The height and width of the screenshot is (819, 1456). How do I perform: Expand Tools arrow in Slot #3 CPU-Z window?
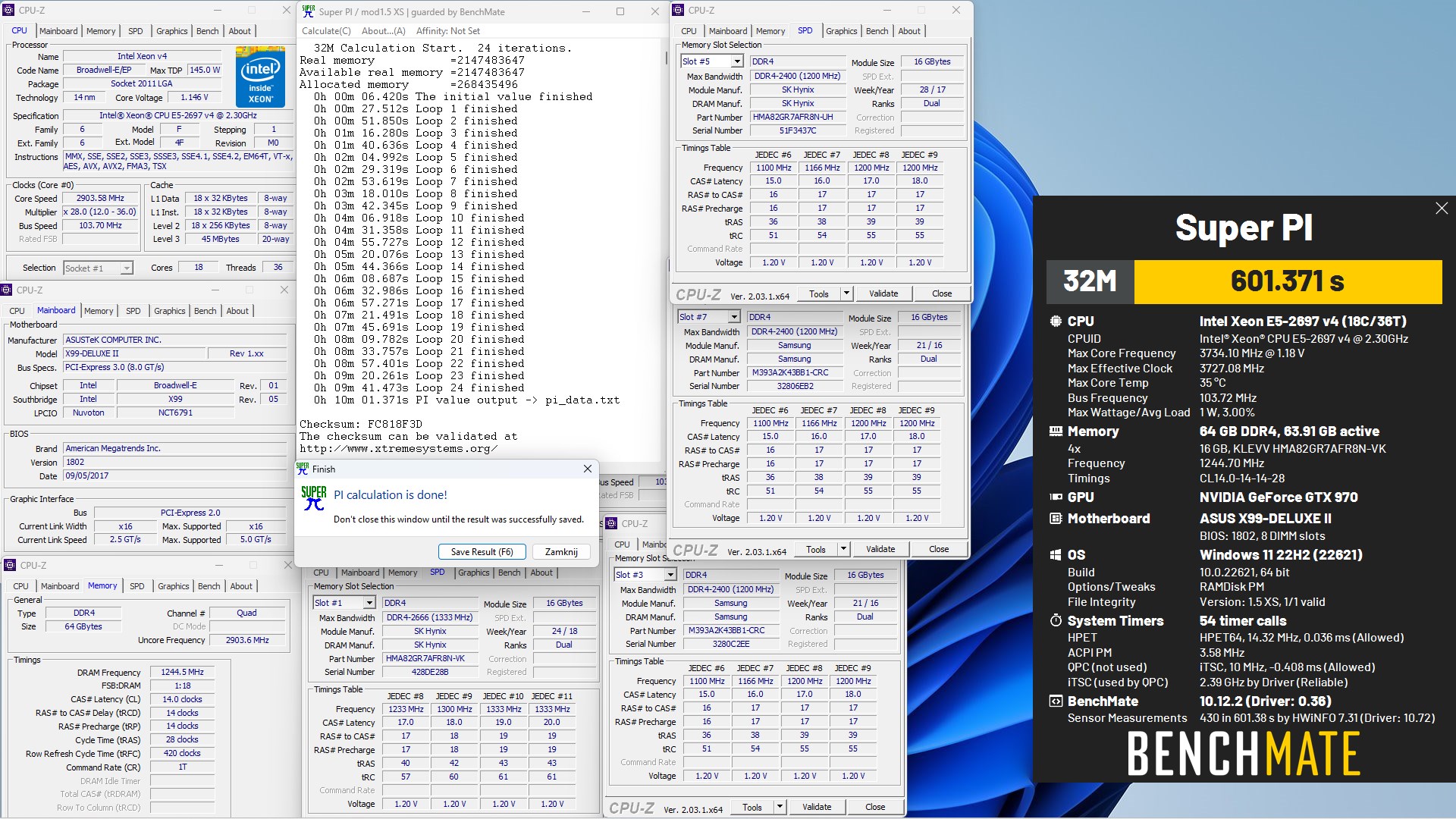coord(780,807)
